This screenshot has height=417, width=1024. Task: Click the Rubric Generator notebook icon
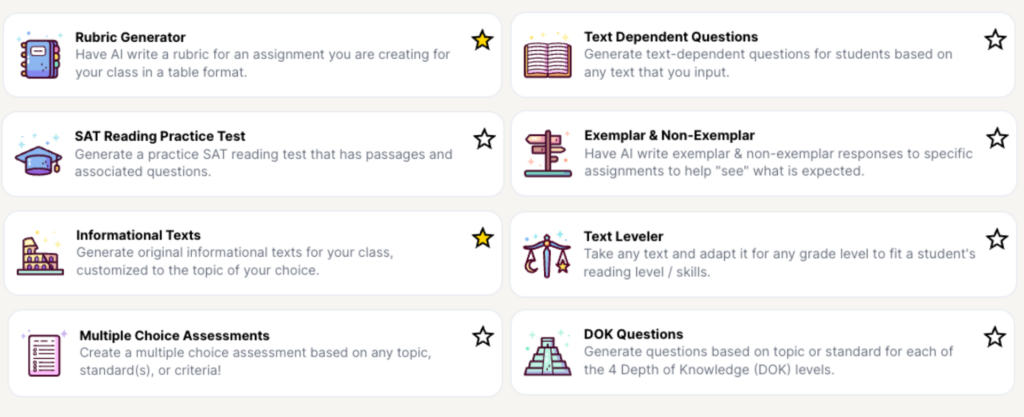click(39, 56)
